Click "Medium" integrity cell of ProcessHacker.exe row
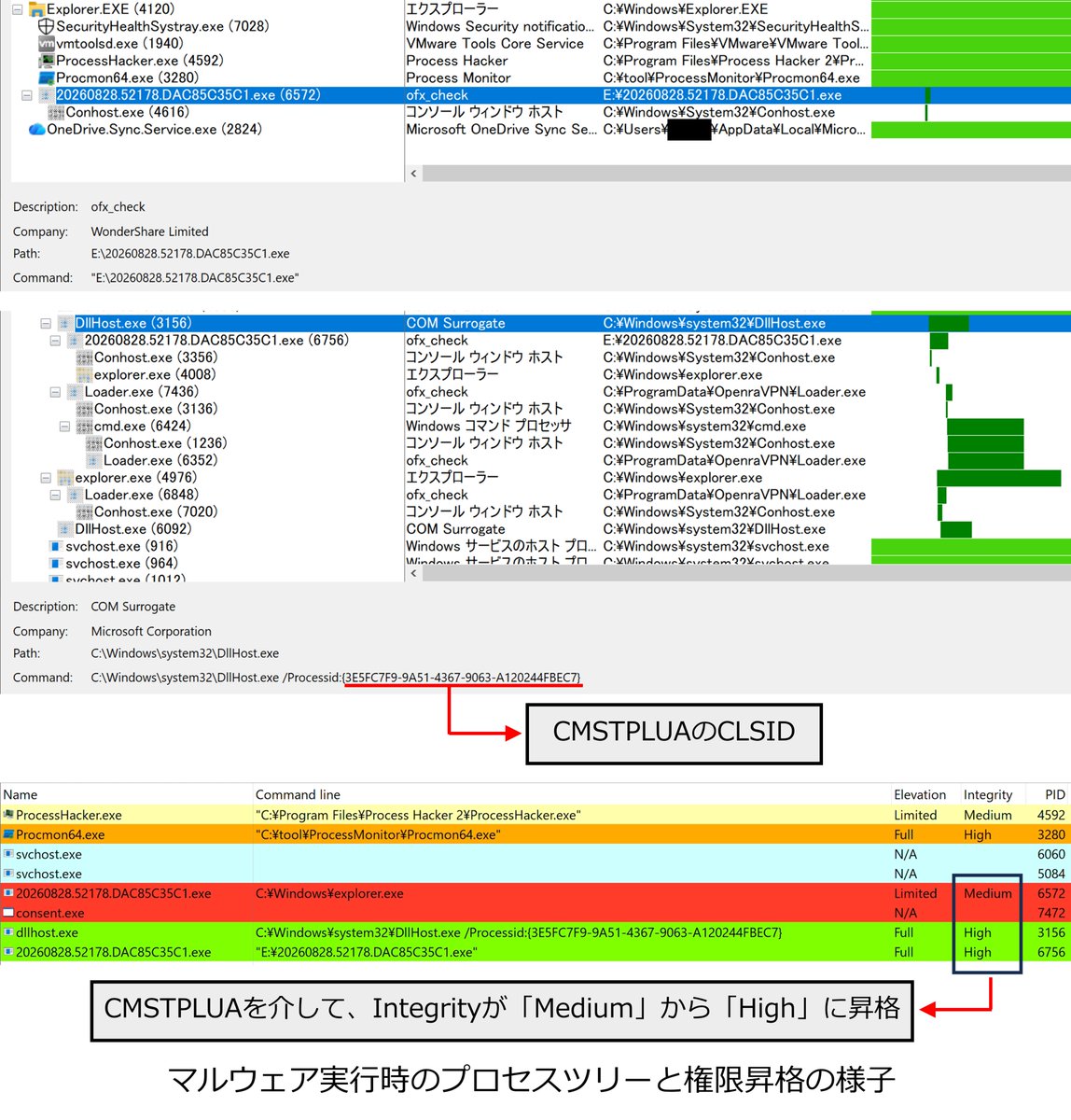Viewport: 1071px width, 1120px height. point(987,815)
